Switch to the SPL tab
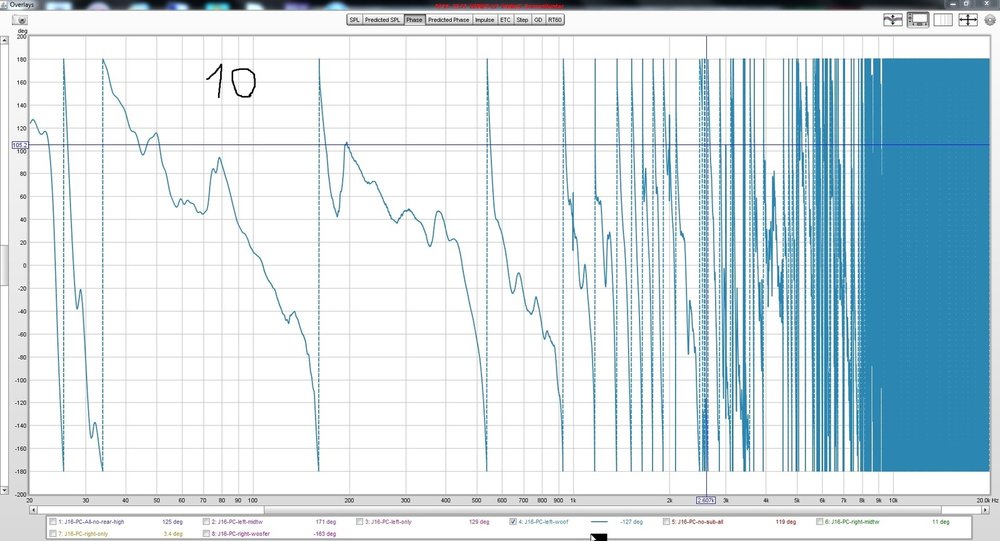Viewport: 1000px width, 541px height. tap(355, 20)
